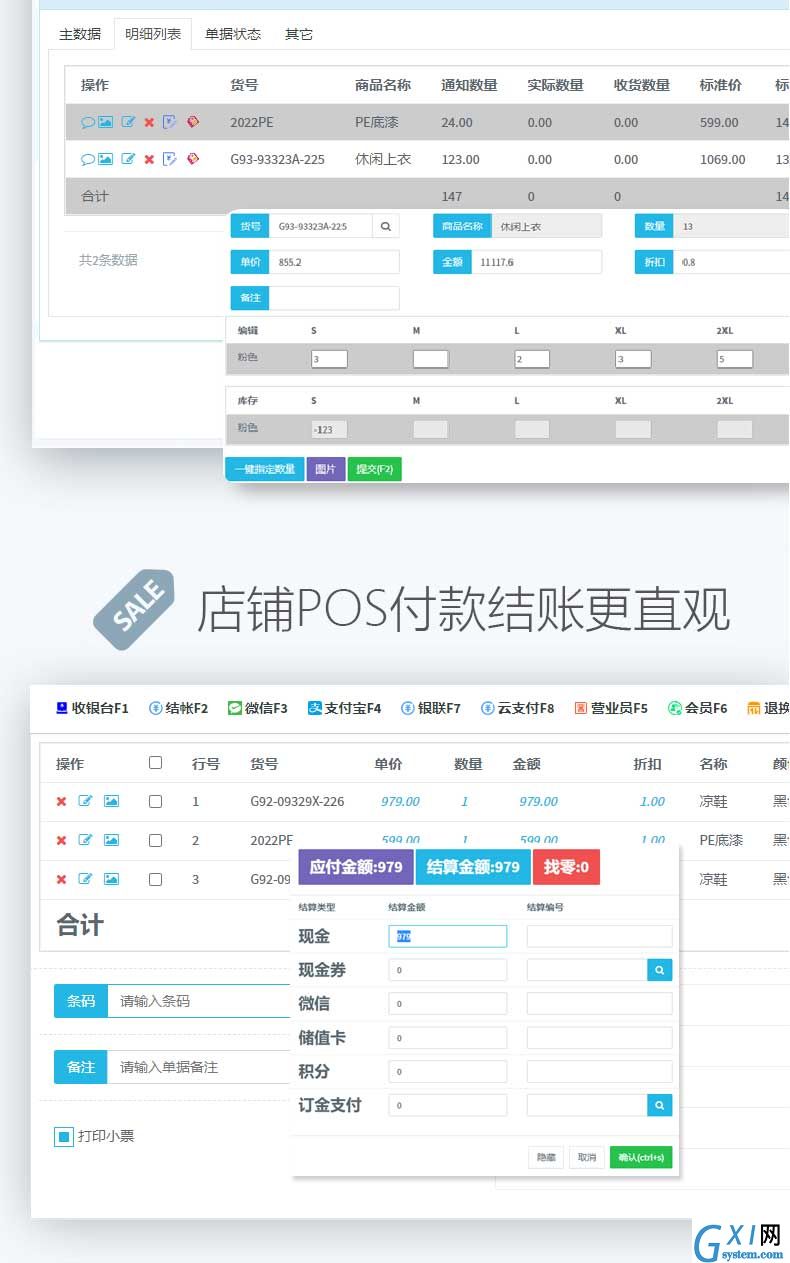
Task: Click size 2XL quantity input for 粉色
Action: (735, 358)
